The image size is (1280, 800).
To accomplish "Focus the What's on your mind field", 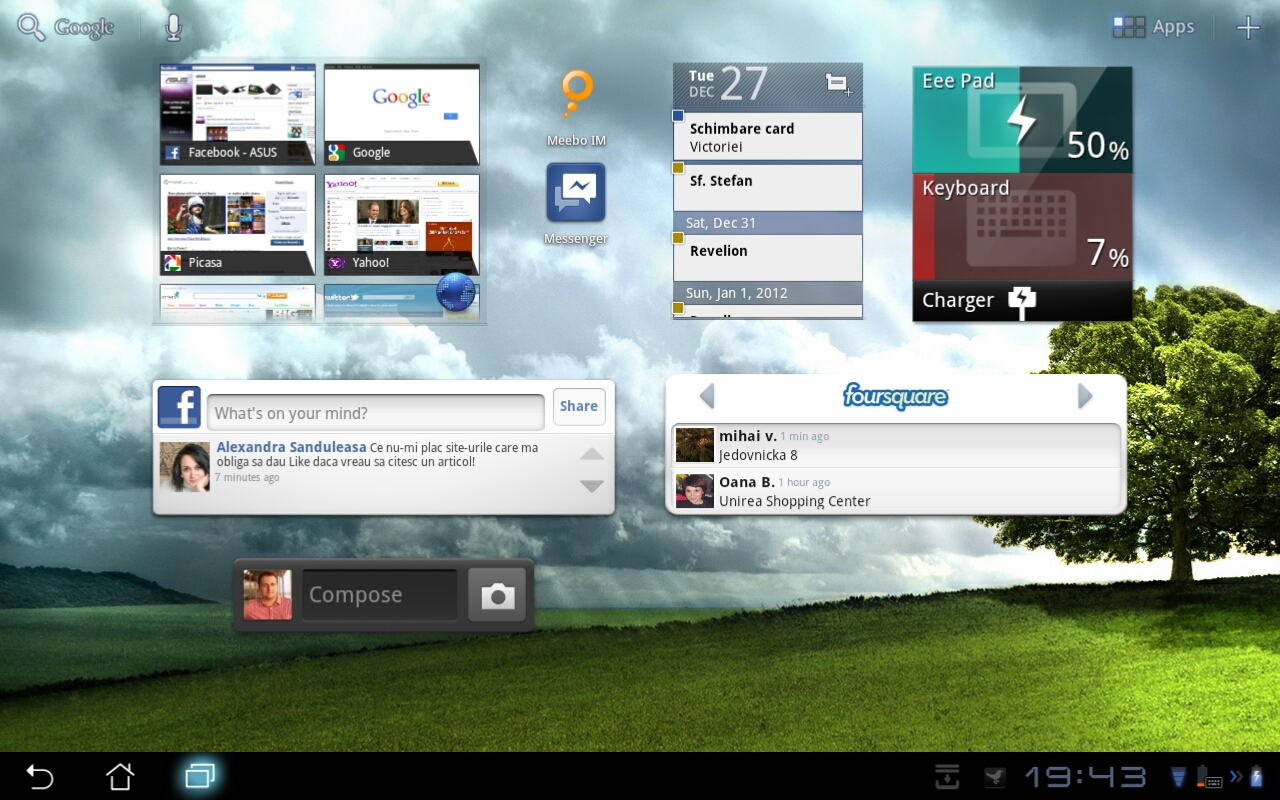I will [376, 412].
